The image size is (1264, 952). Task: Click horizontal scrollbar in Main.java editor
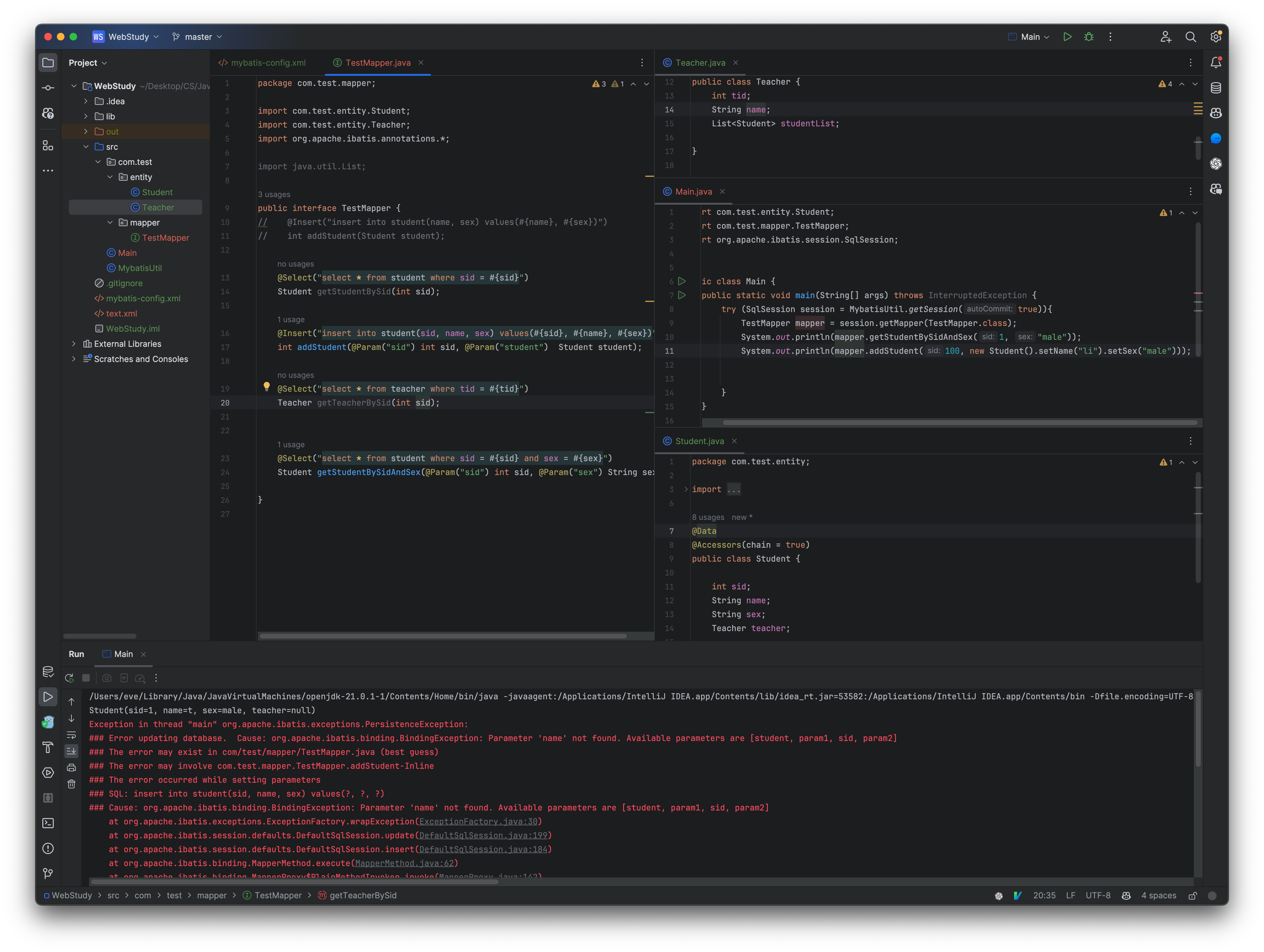point(959,423)
